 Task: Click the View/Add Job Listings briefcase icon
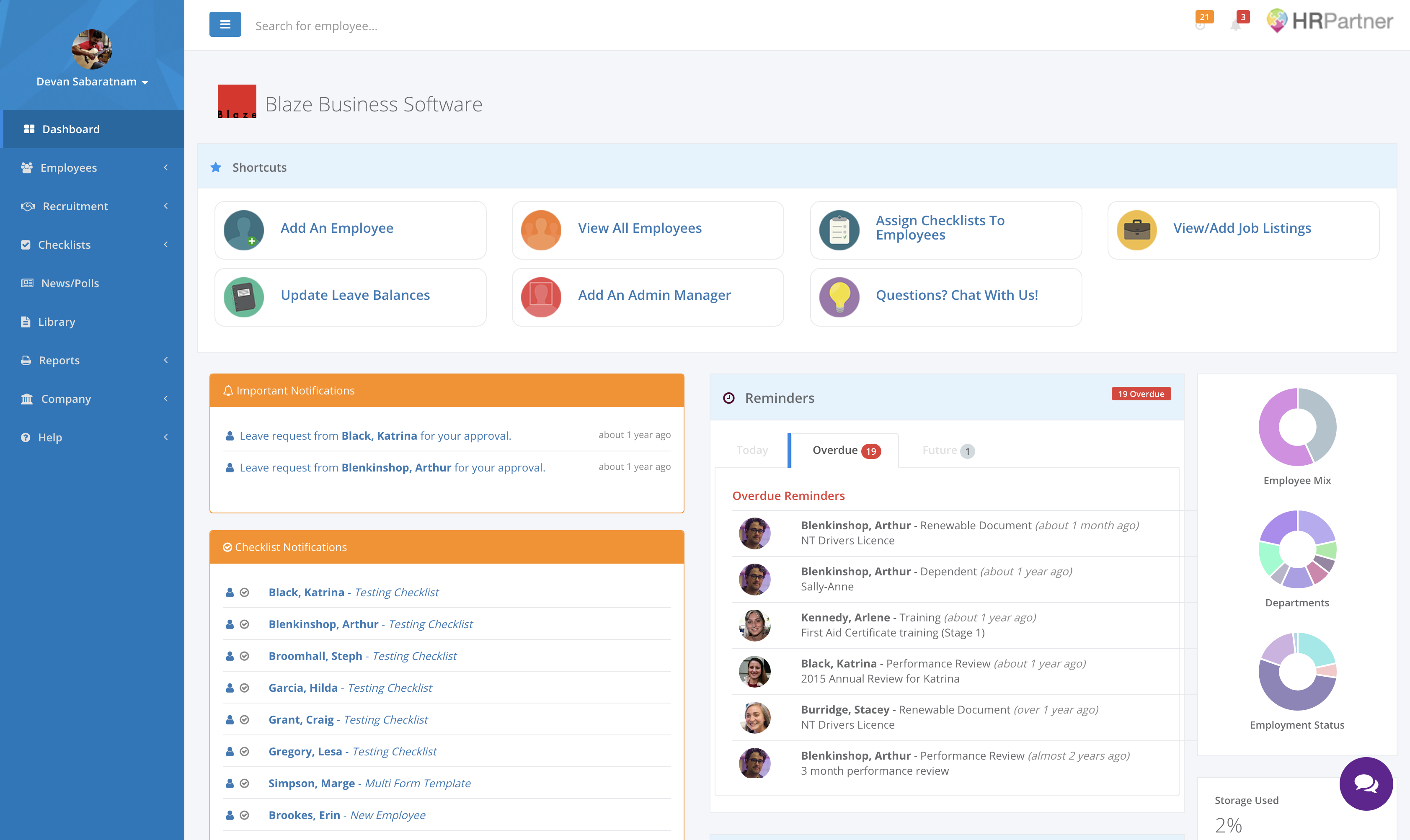click(x=1139, y=228)
